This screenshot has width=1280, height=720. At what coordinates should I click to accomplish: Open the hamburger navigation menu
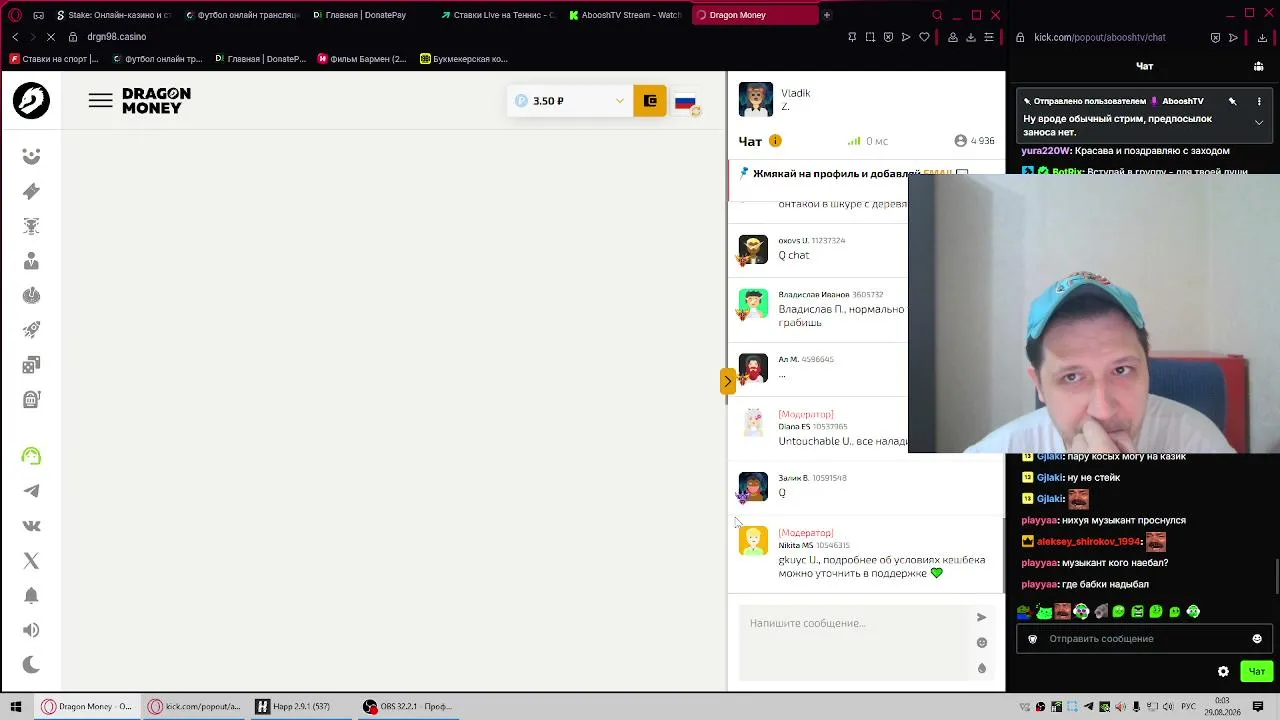[100, 100]
